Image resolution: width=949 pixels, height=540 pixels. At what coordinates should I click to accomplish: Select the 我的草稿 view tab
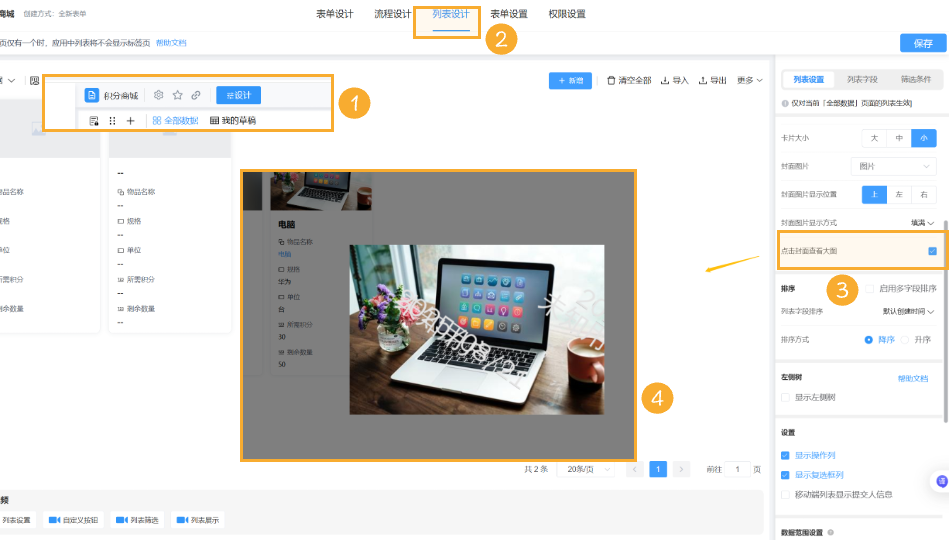[233, 120]
